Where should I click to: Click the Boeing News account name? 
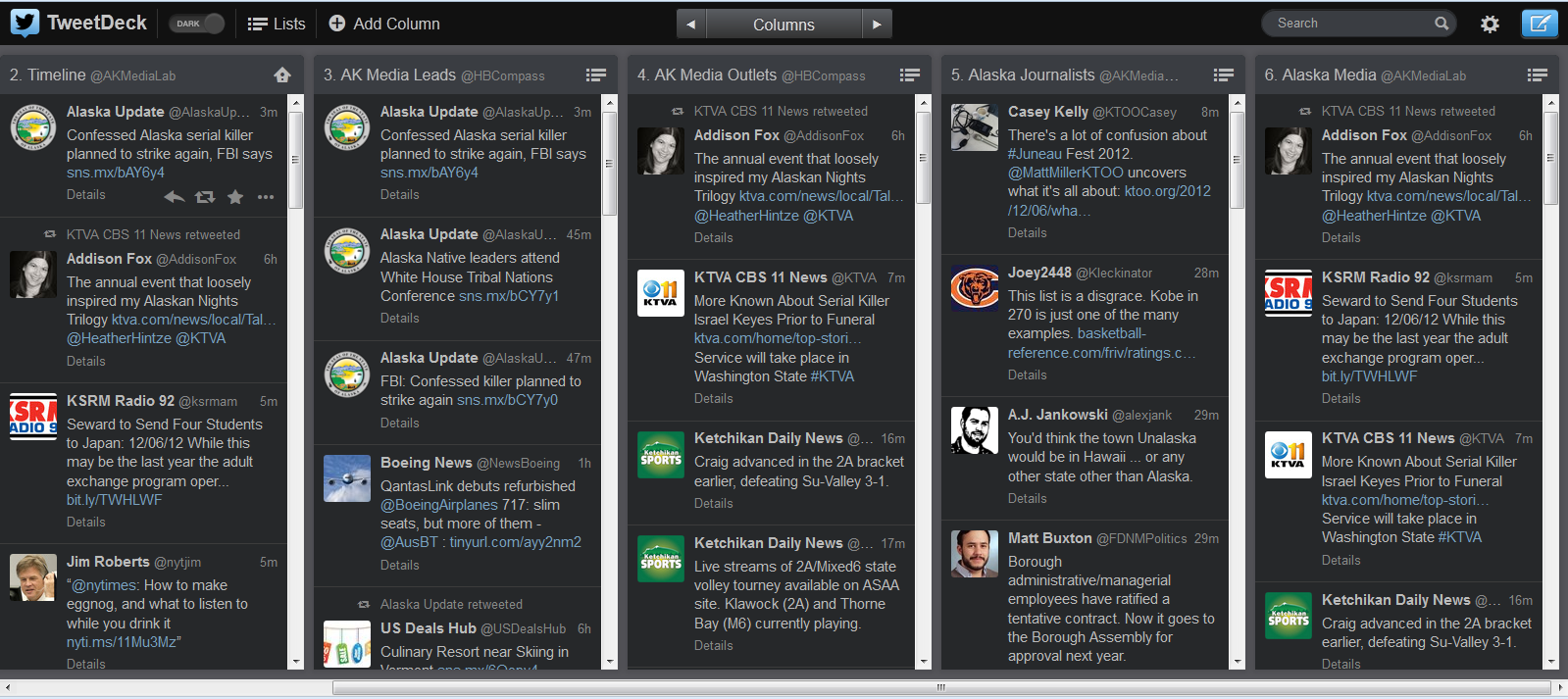click(427, 463)
